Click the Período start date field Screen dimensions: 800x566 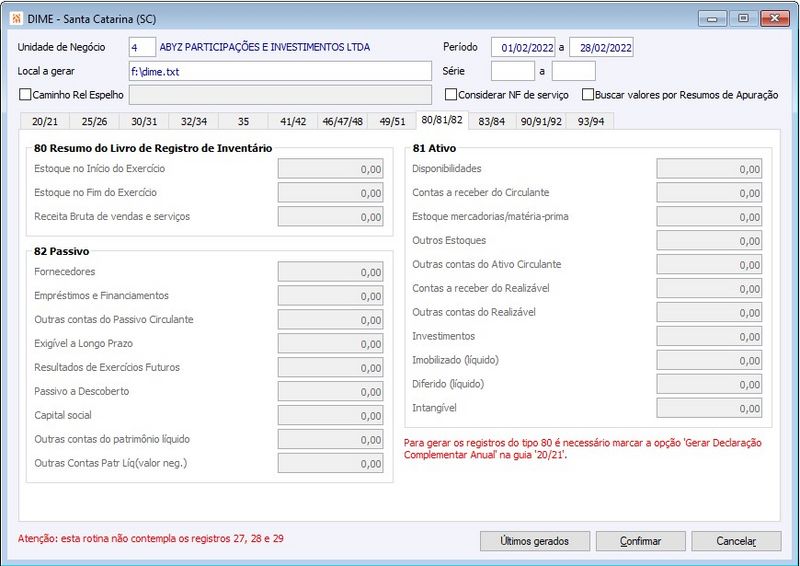pos(523,47)
